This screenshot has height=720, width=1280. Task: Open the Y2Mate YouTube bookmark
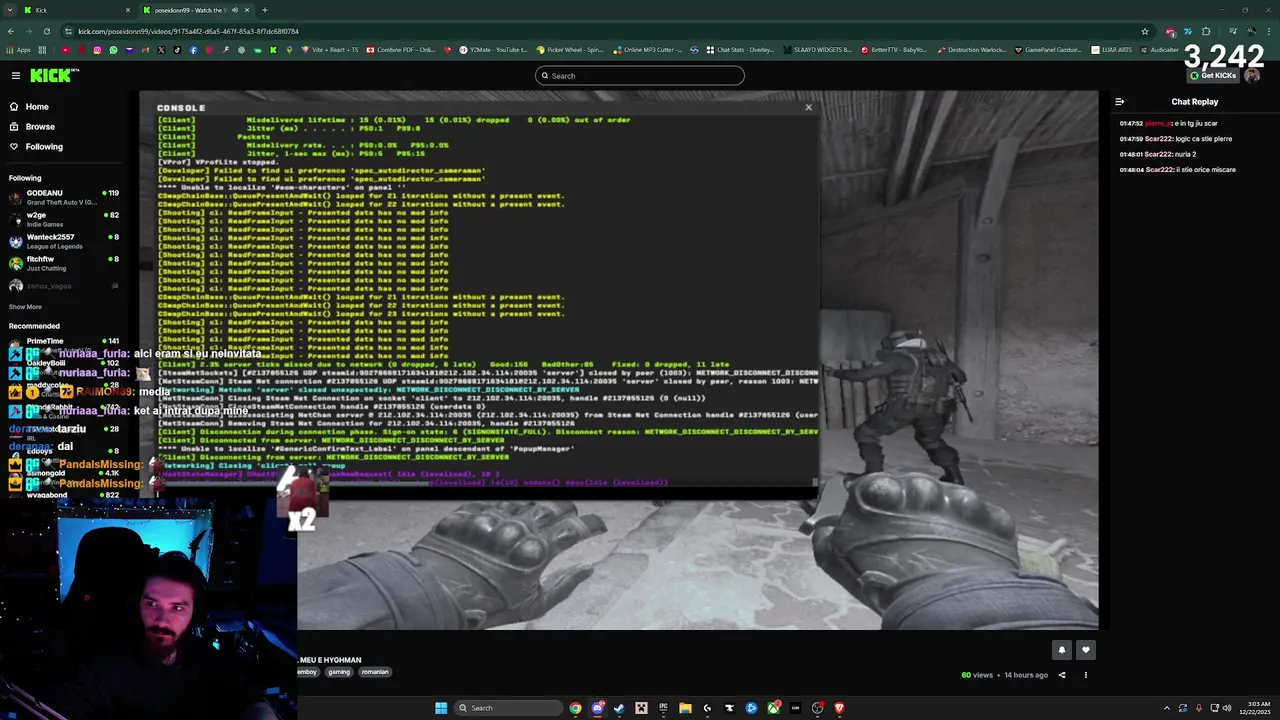pos(494,49)
